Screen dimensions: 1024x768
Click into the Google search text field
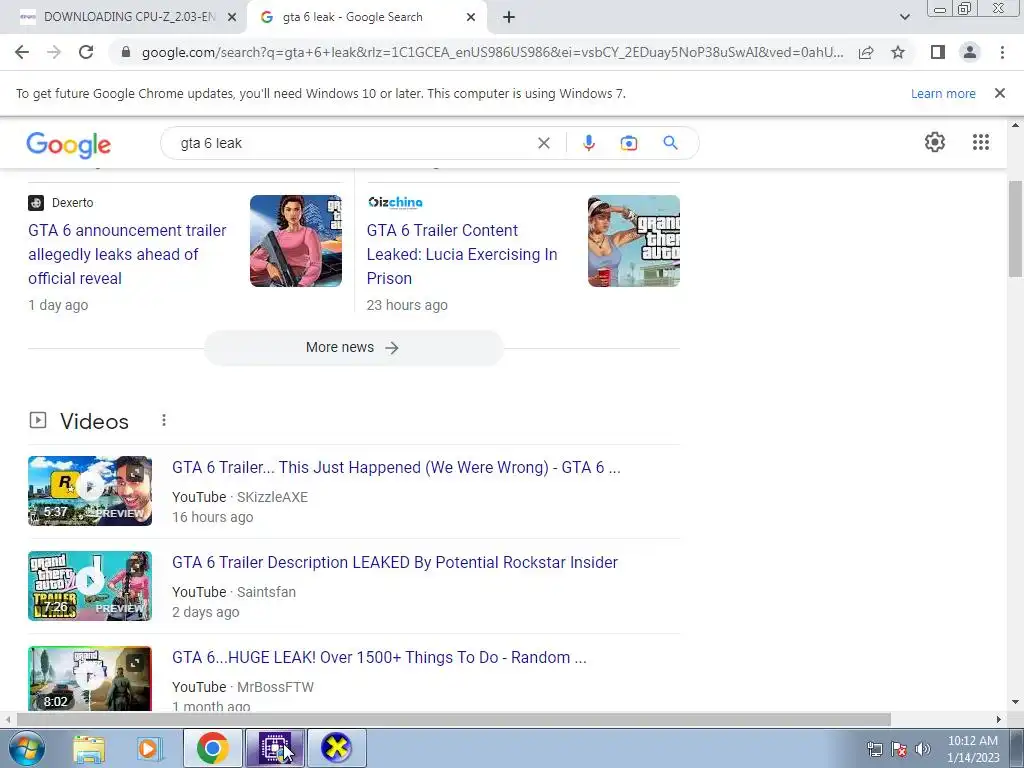pyautogui.click(x=353, y=143)
